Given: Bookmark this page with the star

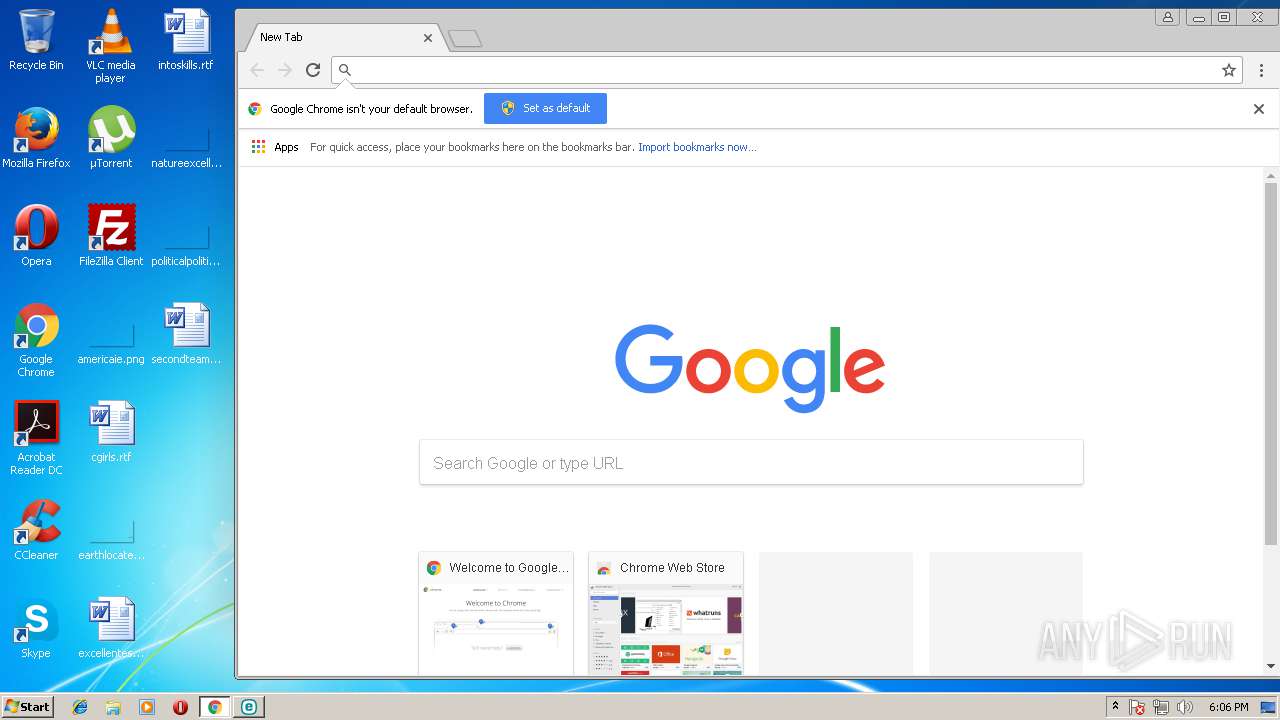Looking at the screenshot, I should pyautogui.click(x=1229, y=70).
